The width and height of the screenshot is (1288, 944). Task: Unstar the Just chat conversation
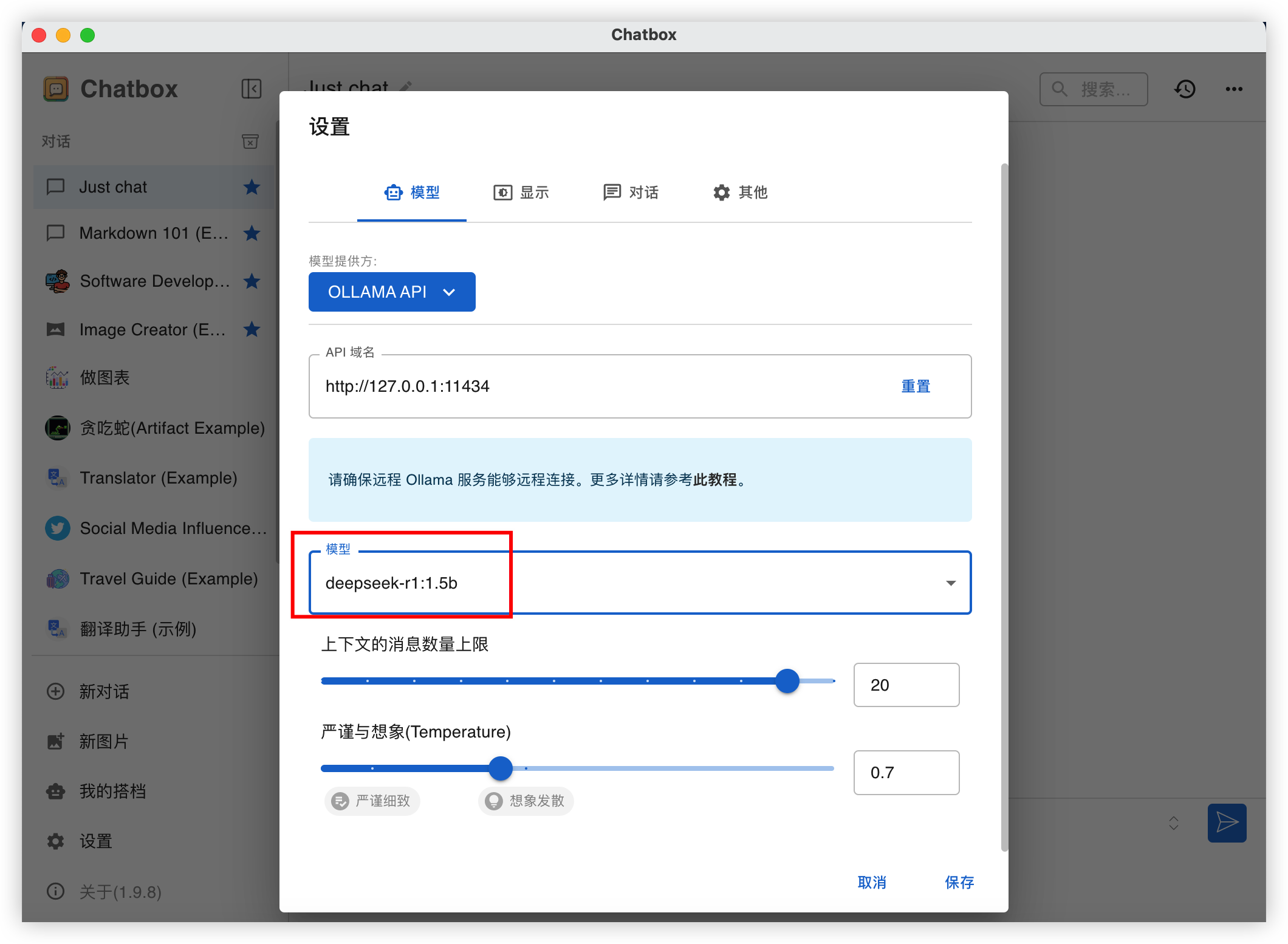coord(252,187)
